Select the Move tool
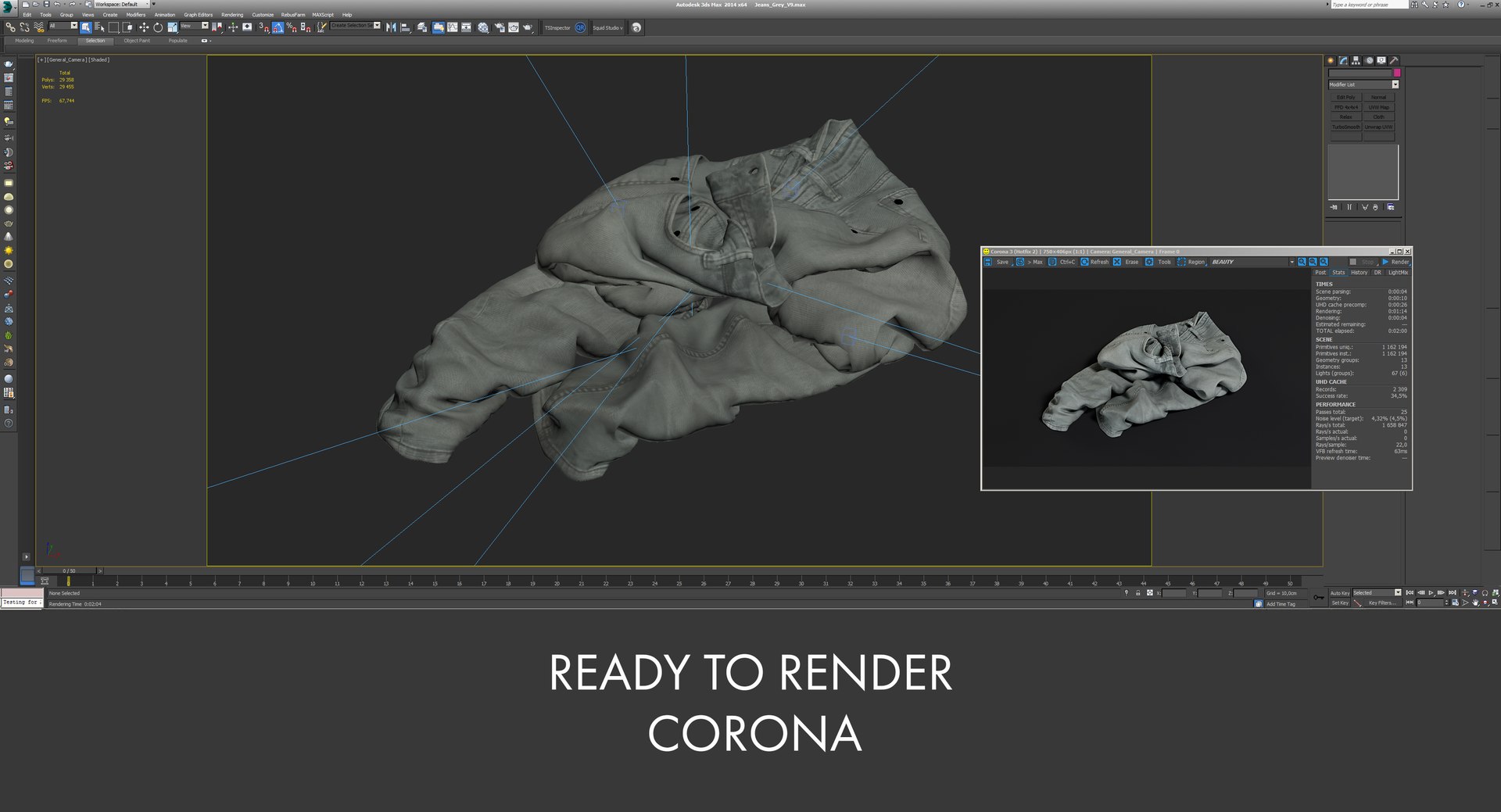 (x=144, y=27)
